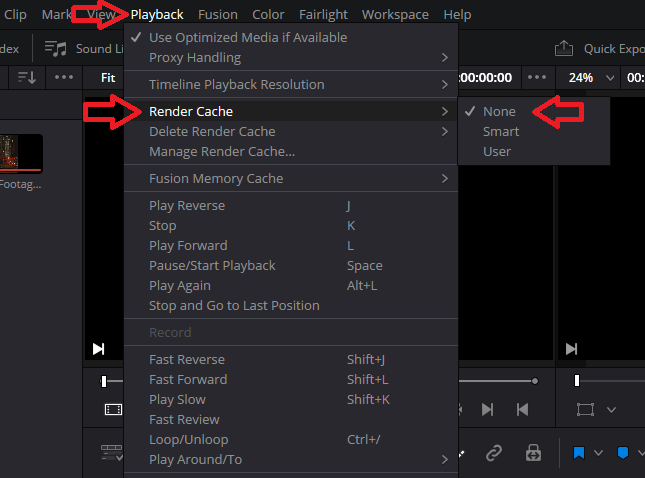The width and height of the screenshot is (645, 478).
Task: Choose Smart render cache mode
Action: (x=500, y=132)
